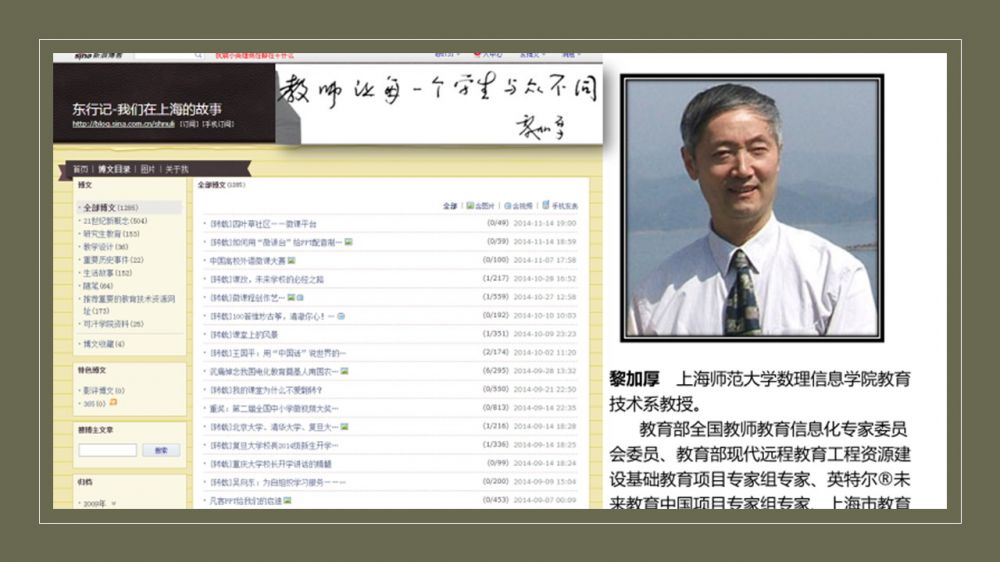Click picture icon beside 凡客PPT post
Viewport: 1000px width, 562px height.
[287, 500]
